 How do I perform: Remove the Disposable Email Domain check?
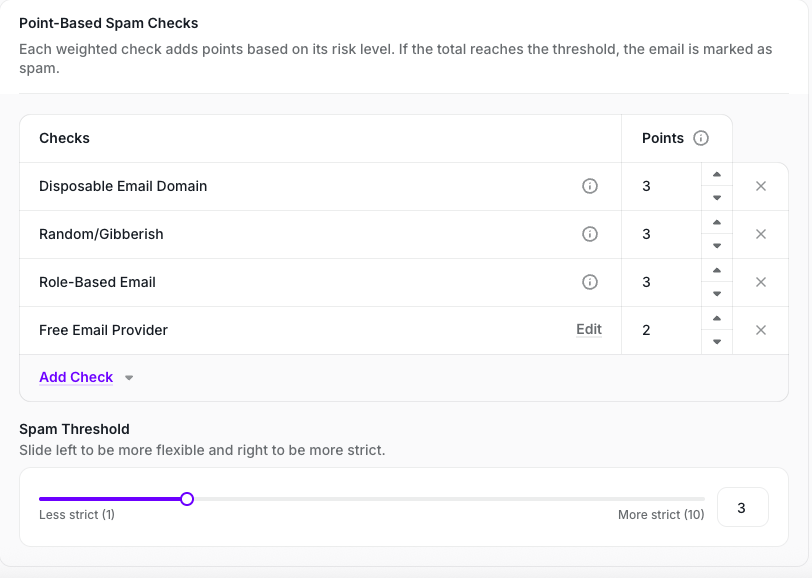click(x=761, y=186)
